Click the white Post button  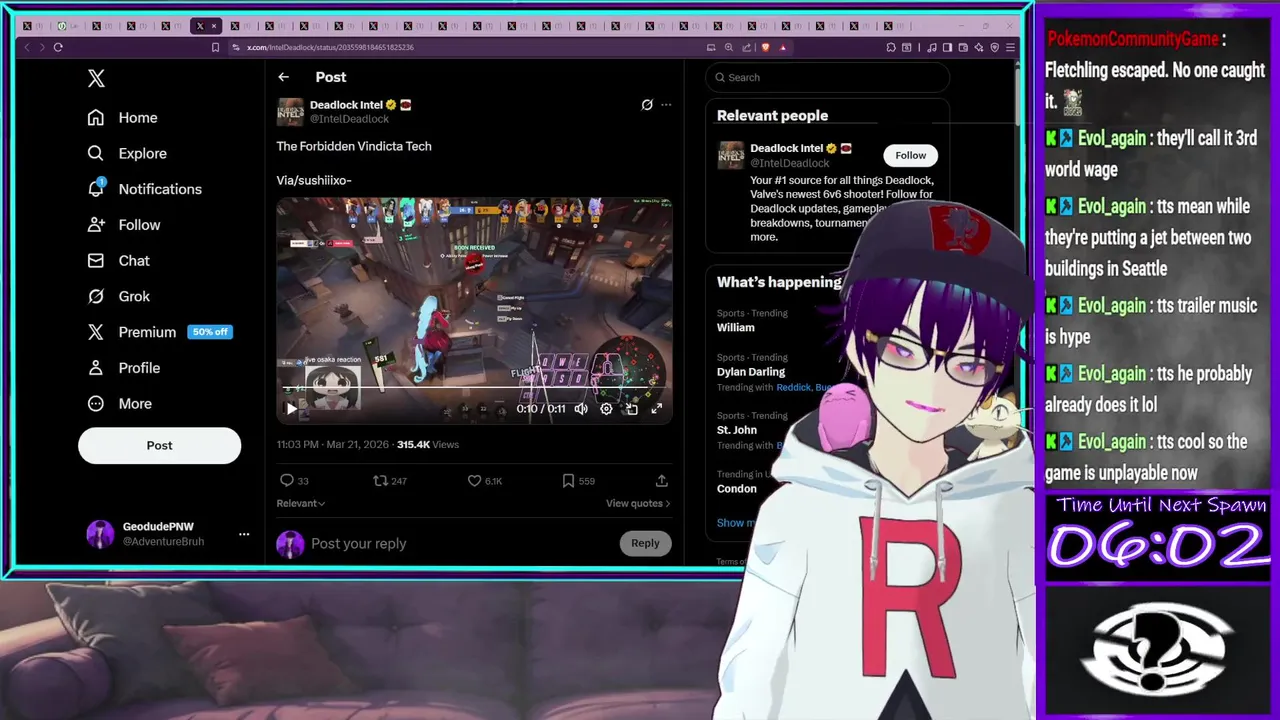(x=159, y=445)
